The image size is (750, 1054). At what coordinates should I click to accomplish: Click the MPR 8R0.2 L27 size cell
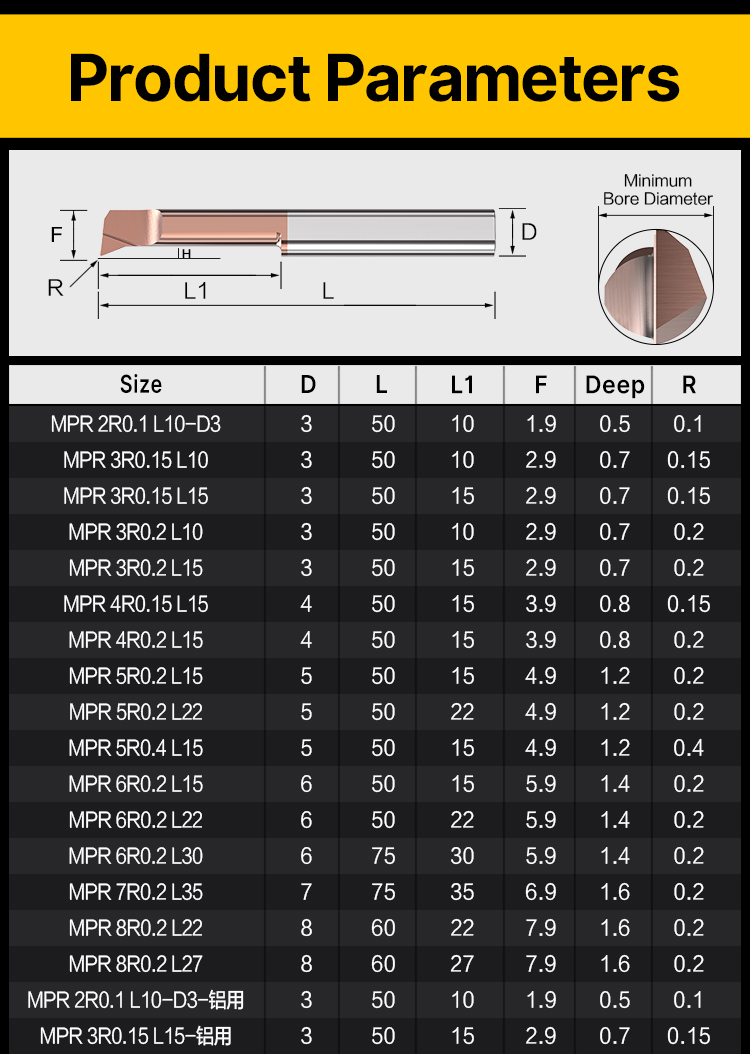[x=136, y=964]
